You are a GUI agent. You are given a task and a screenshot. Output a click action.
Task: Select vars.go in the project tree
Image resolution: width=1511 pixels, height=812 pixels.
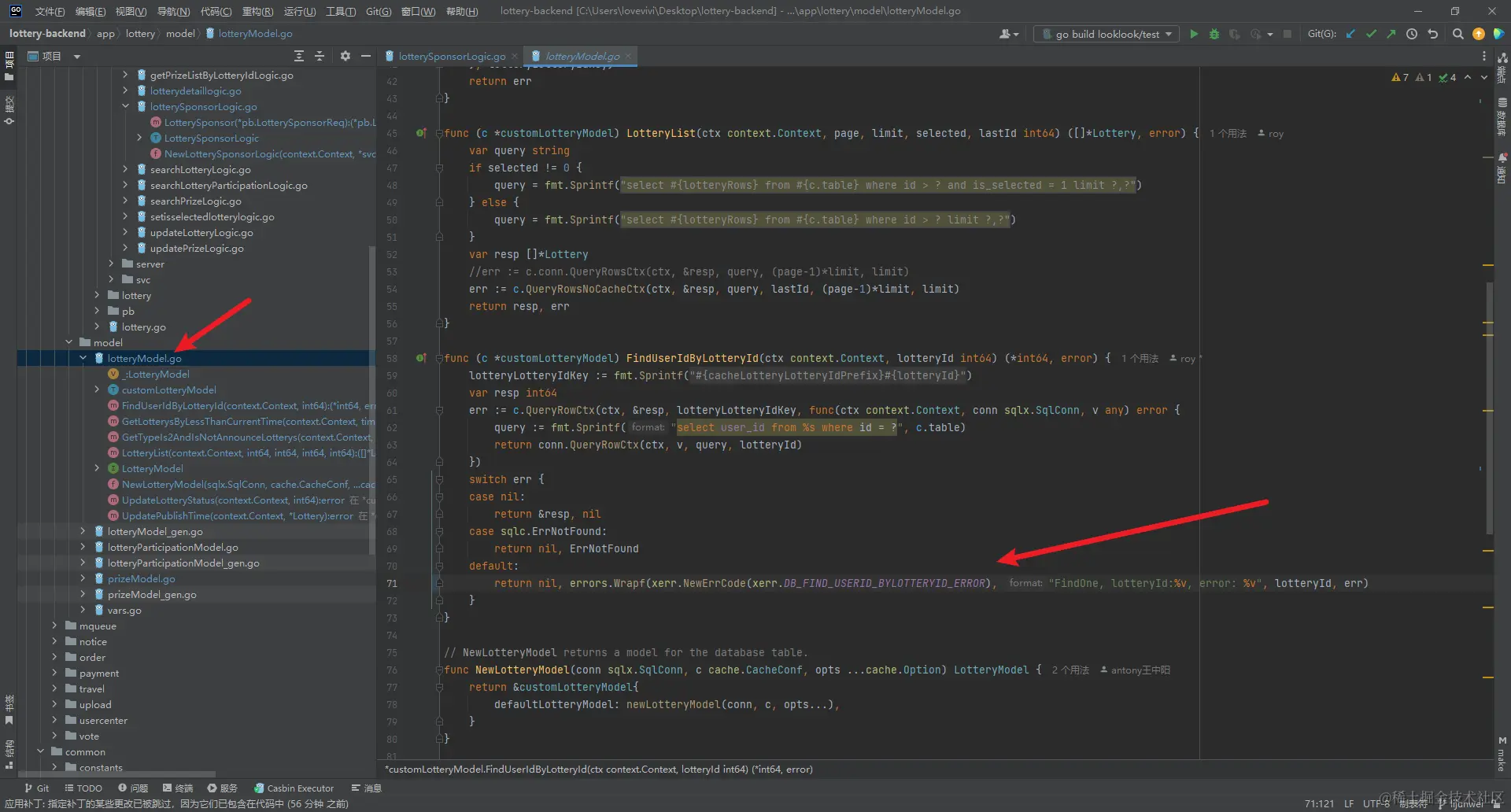[124, 610]
